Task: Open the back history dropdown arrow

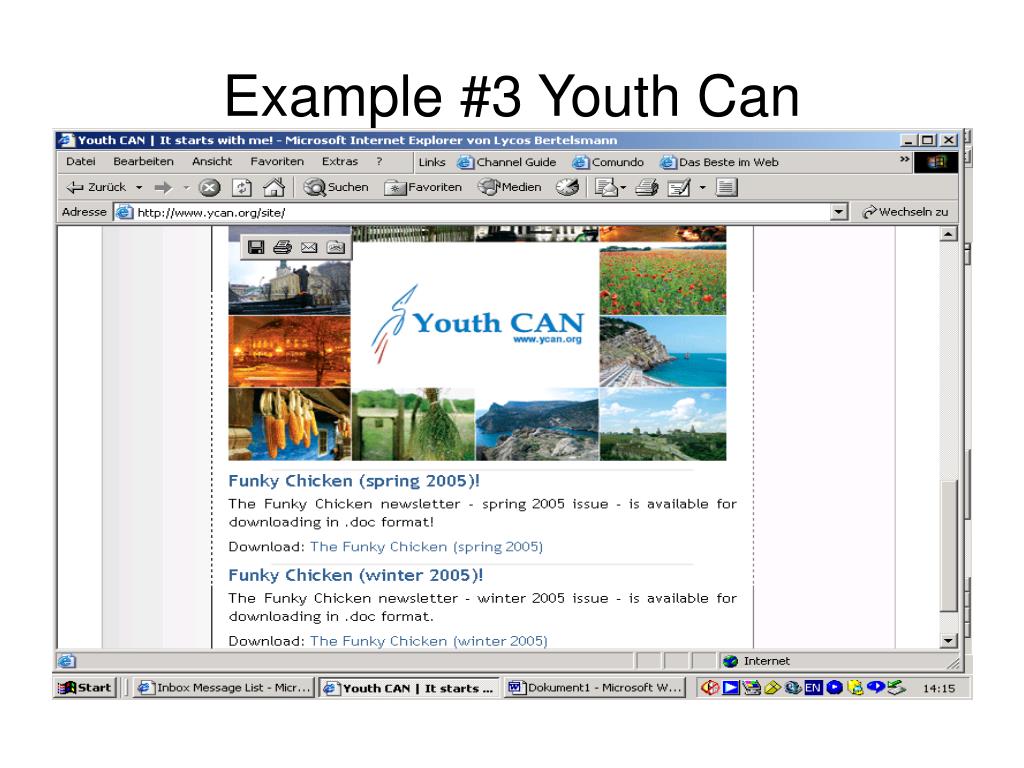Action: click(139, 187)
